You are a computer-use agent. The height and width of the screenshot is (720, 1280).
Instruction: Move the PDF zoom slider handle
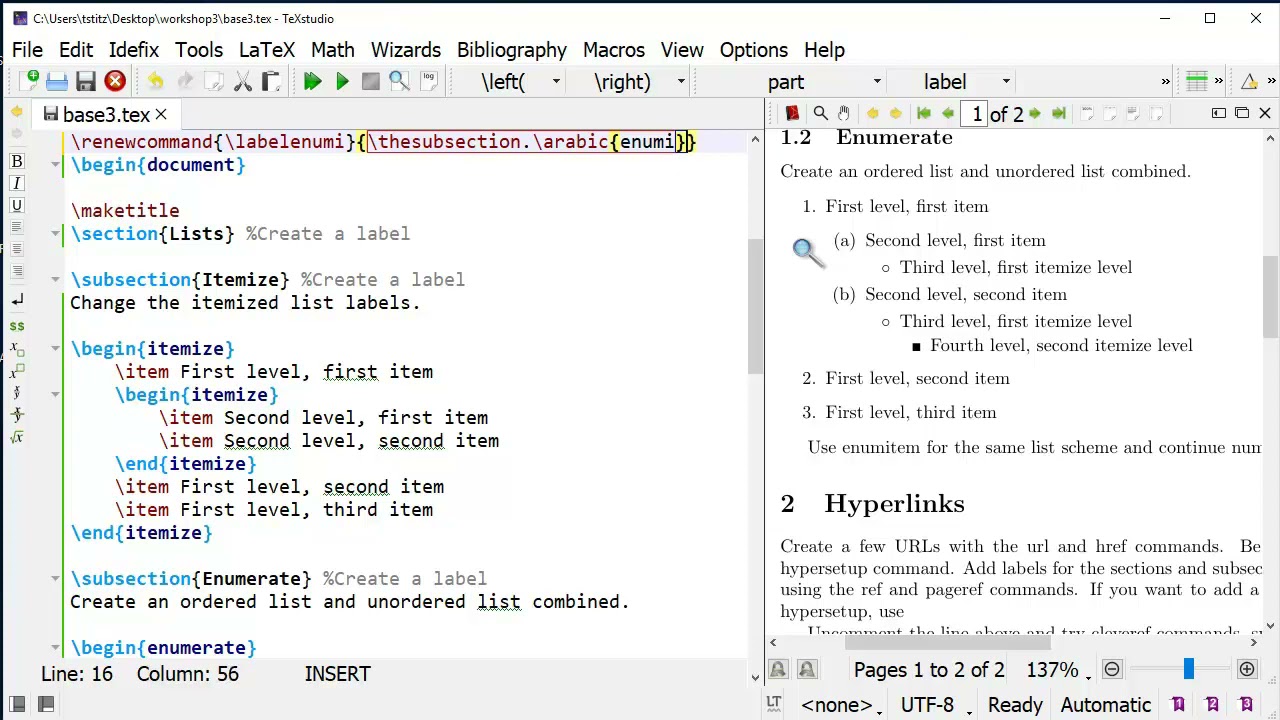click(1188, 669)
